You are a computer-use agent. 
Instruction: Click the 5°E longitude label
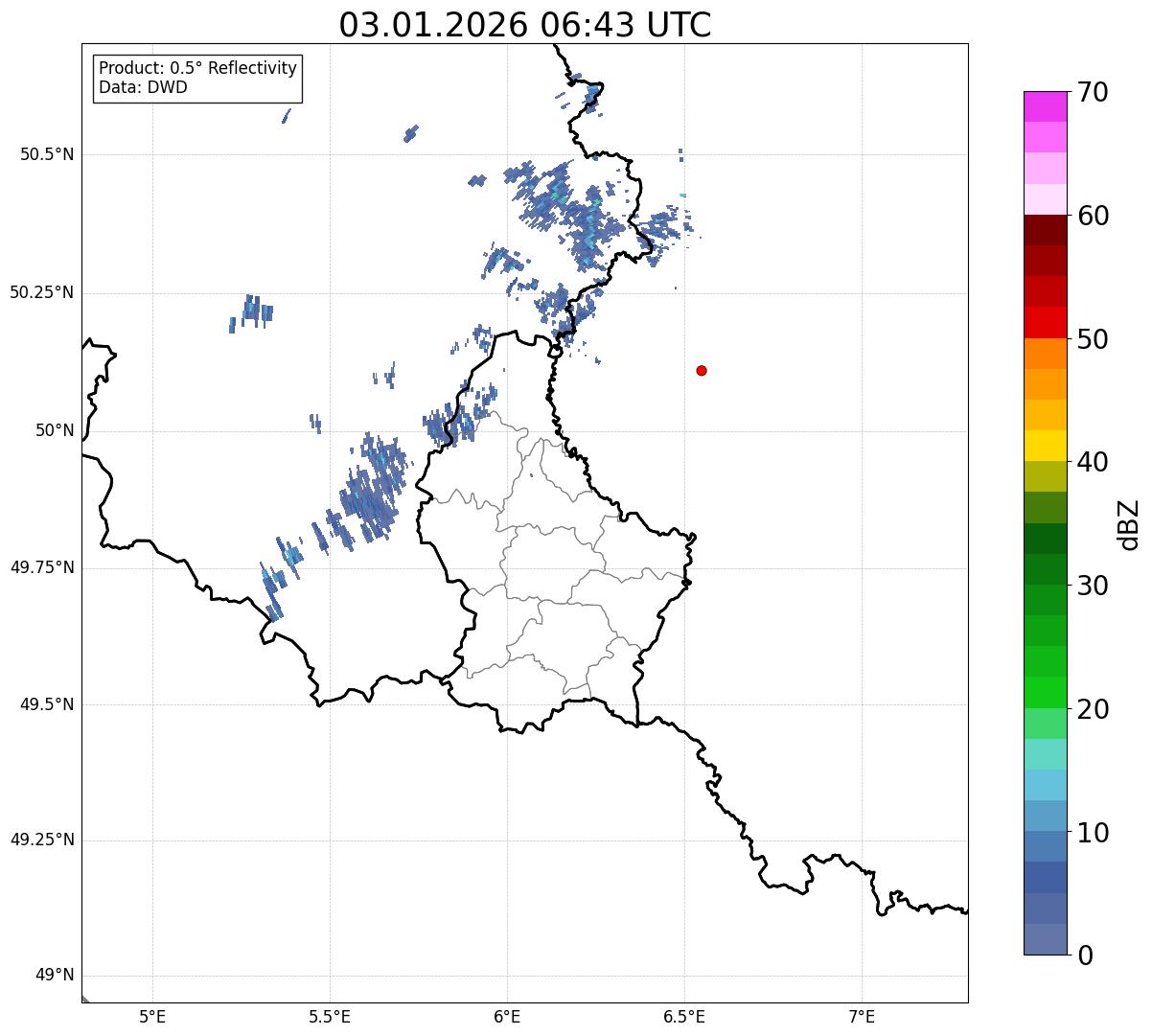pyautogui.click(x=152, y=1016)
